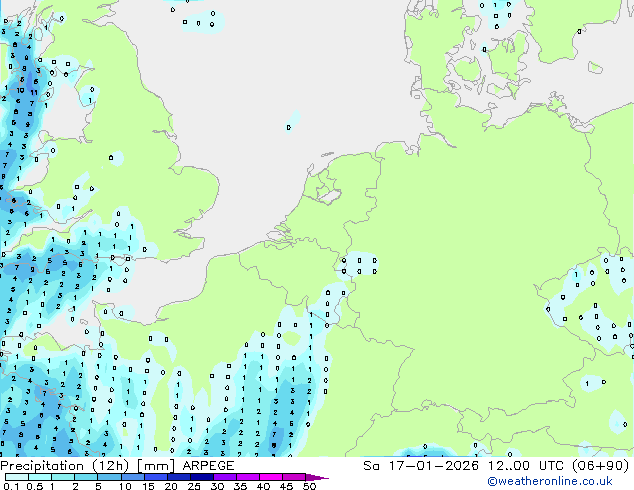Select the legend swatch between 15 and 20

point(155,477)
